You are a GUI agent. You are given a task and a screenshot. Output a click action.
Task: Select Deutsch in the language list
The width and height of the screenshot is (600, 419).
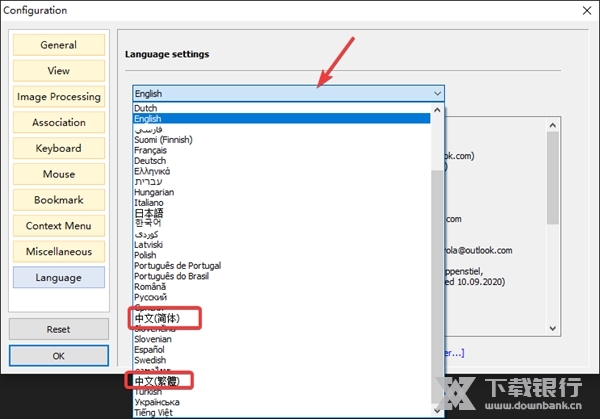150,160
